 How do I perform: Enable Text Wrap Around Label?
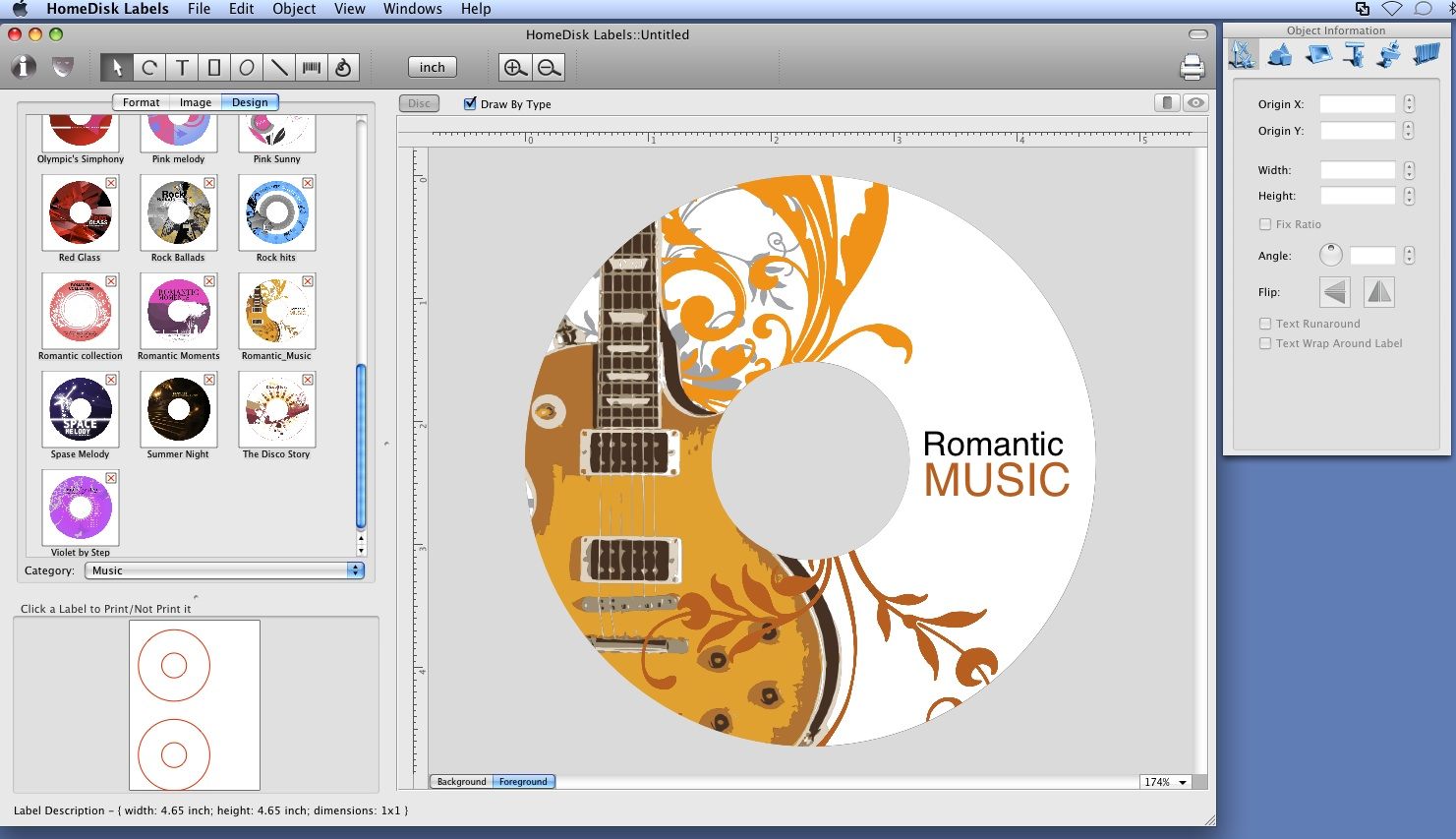[1265, 343]
